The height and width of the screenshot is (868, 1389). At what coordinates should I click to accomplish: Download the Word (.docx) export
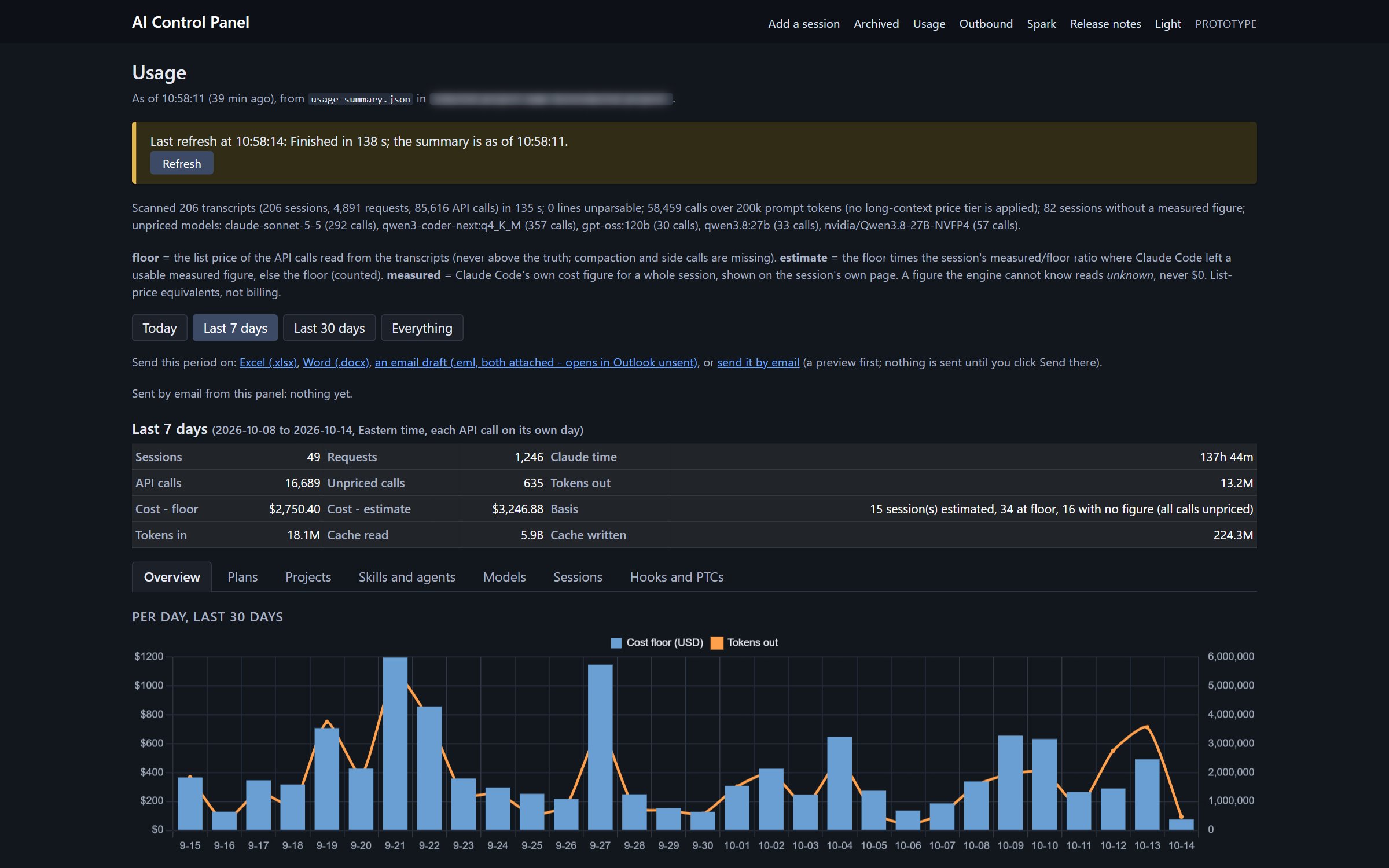(x=336, y=362)
